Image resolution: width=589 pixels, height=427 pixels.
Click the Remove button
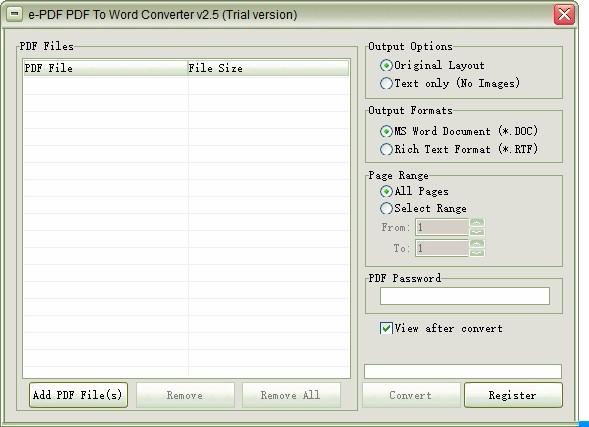click(x=185, y=395)
